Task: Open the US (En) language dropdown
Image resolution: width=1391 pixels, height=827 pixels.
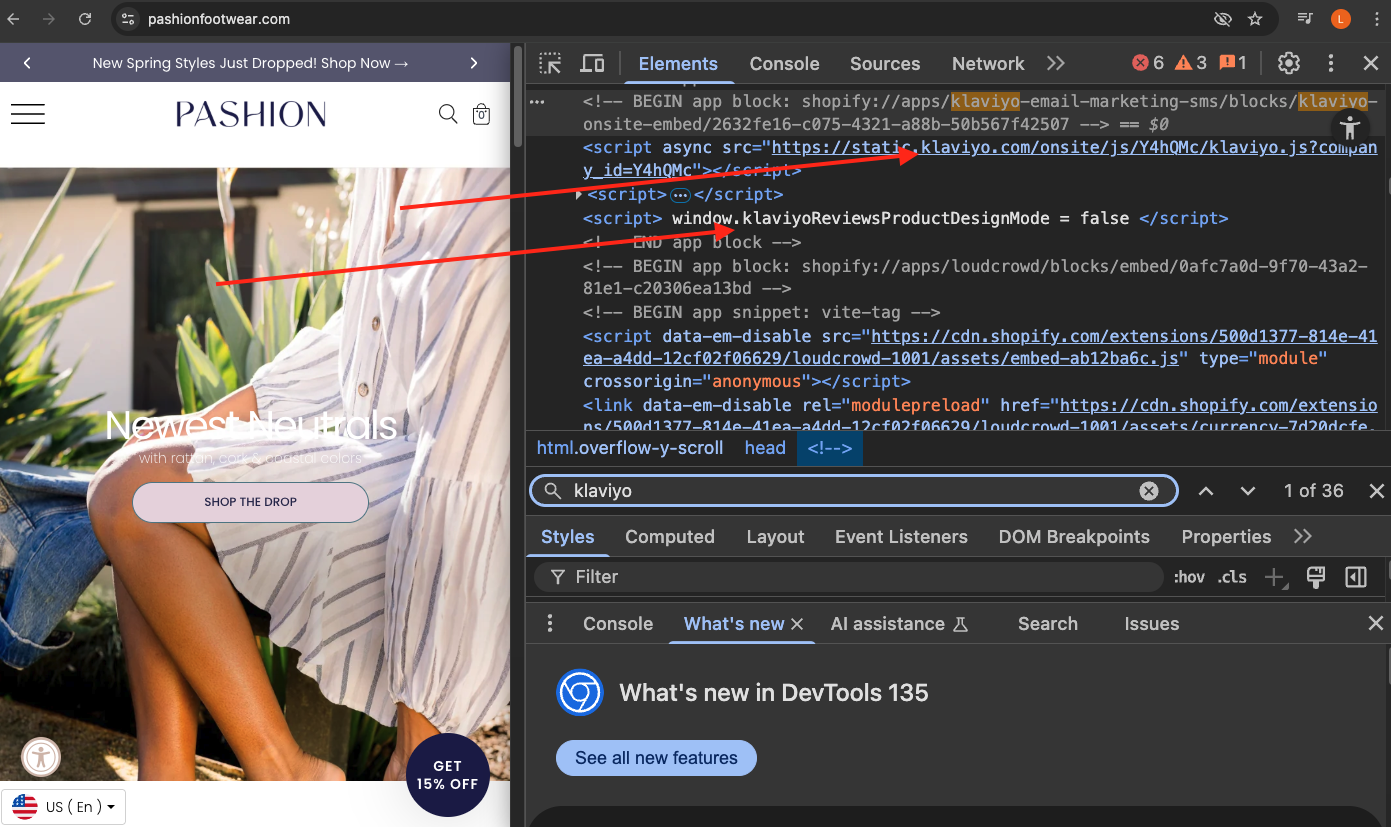Action: pyautogui.click(x=64, y=807)
